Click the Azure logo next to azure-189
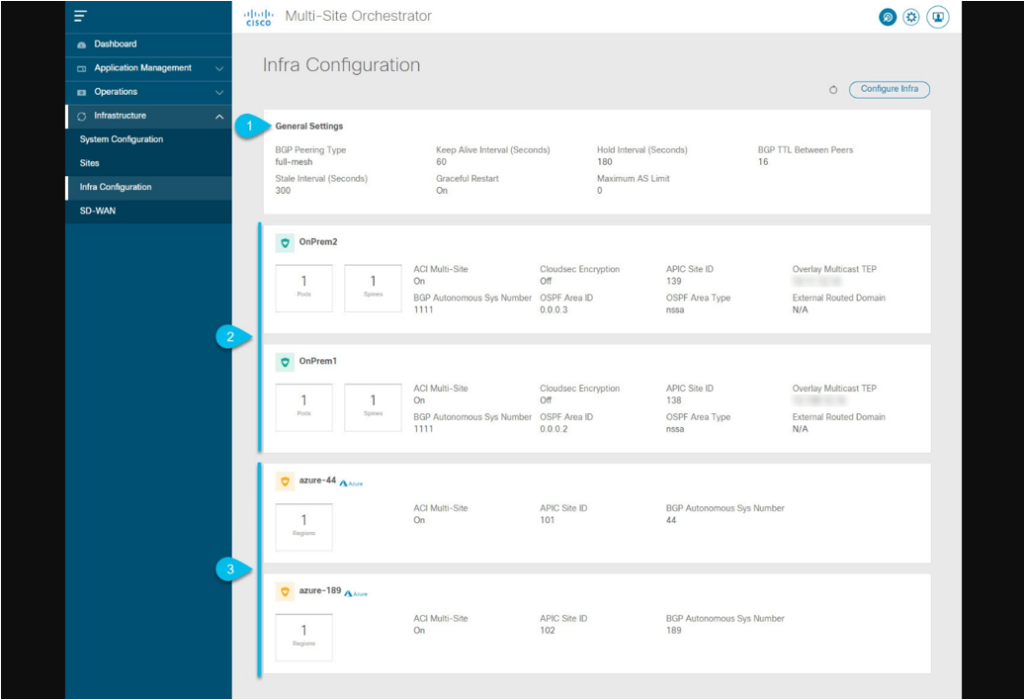The height and width of the screenshot is (700, 1024). 356,594
